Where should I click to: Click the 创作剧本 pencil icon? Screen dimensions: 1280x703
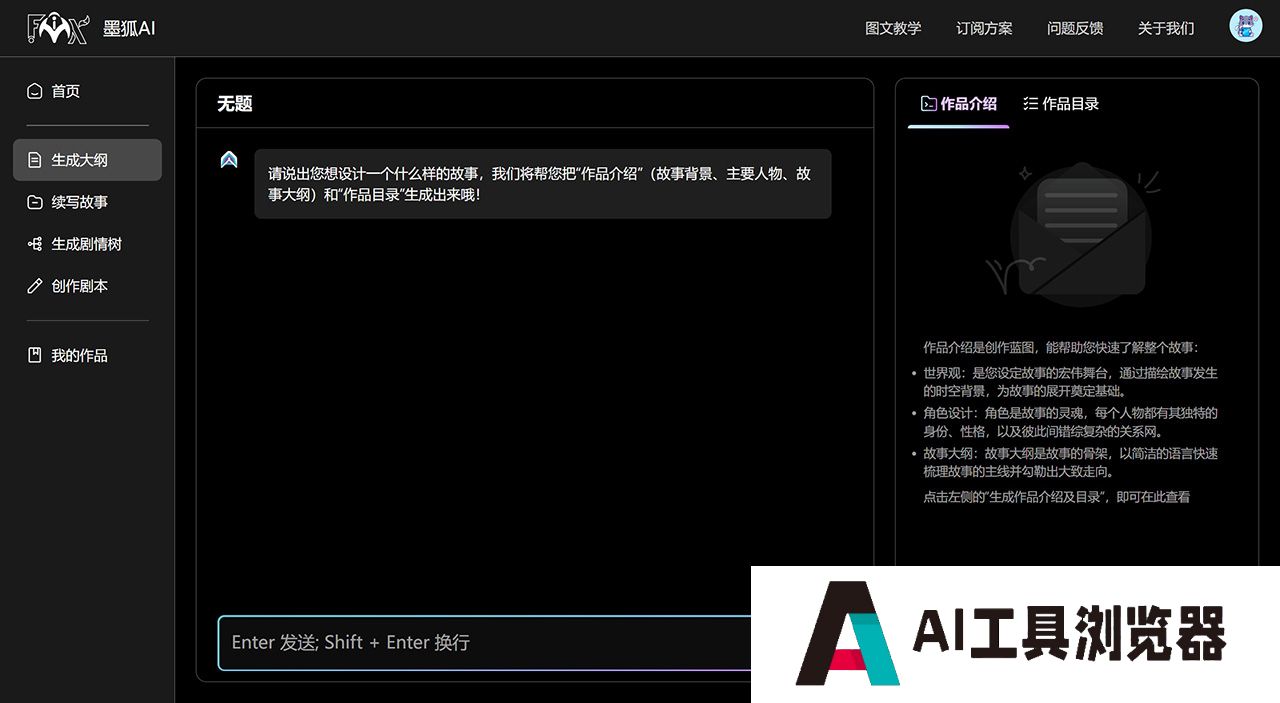click(x=34, y=286)
